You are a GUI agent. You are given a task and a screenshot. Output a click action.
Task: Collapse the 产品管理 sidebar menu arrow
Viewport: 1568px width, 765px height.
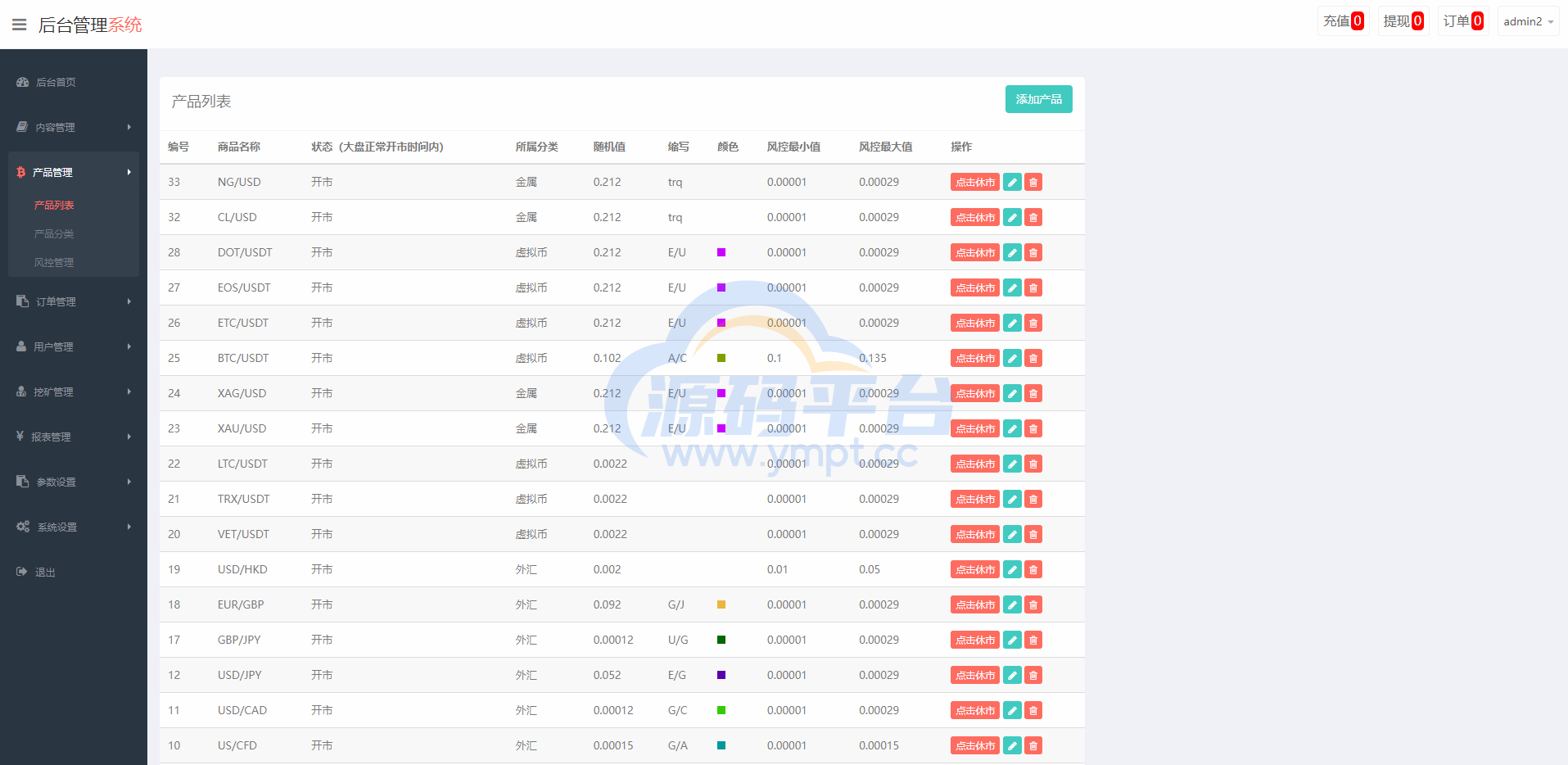129,172
